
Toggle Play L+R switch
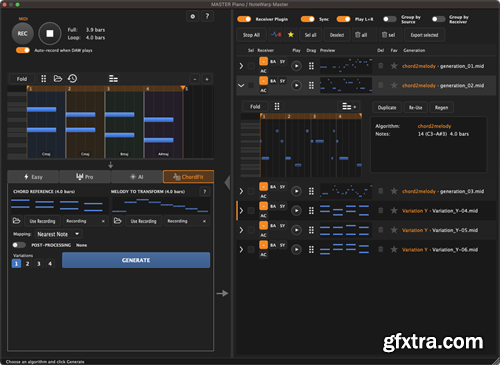(x=343, y=19)
